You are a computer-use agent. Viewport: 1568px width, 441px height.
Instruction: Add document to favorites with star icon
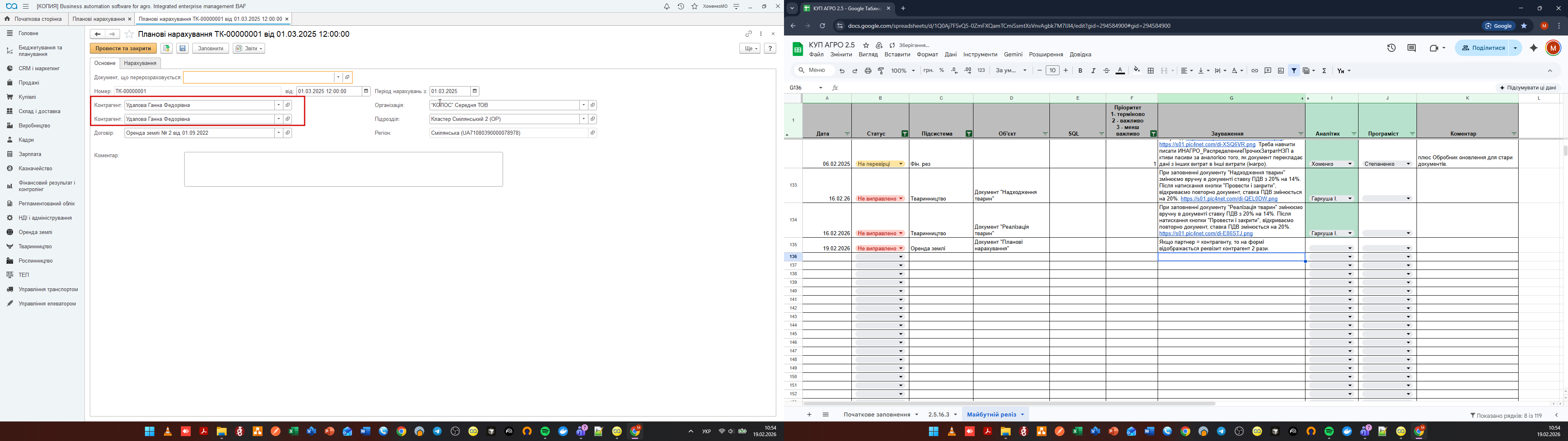point(129,35)
